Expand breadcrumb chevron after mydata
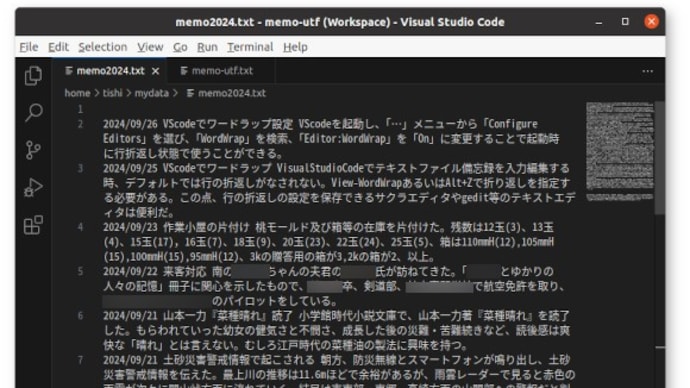Screen dimensions: 690x388 tap(175, 93)
